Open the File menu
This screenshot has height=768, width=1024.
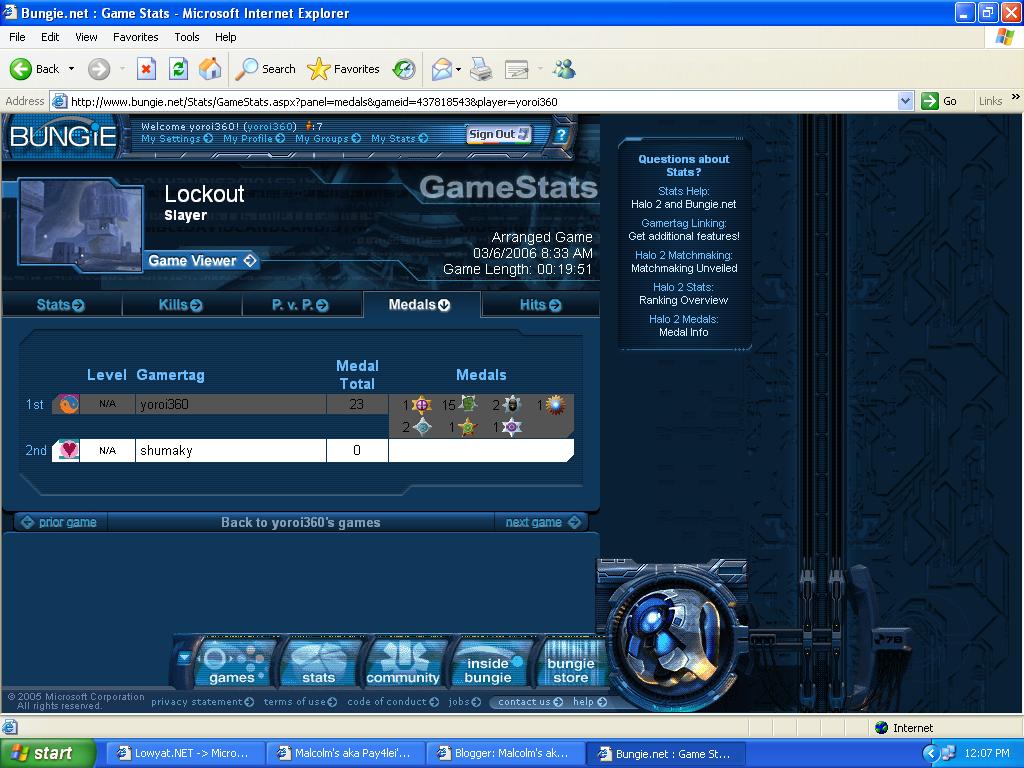click(x=17, y=37)
